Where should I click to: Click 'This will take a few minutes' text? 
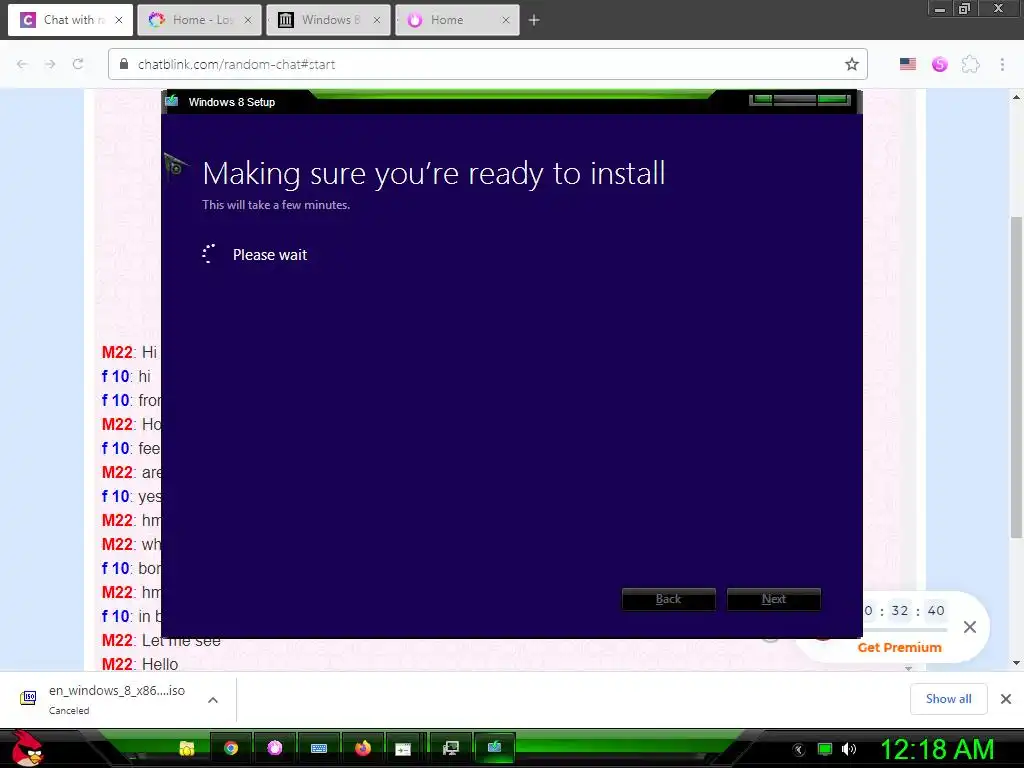click(x=276, y=204)
